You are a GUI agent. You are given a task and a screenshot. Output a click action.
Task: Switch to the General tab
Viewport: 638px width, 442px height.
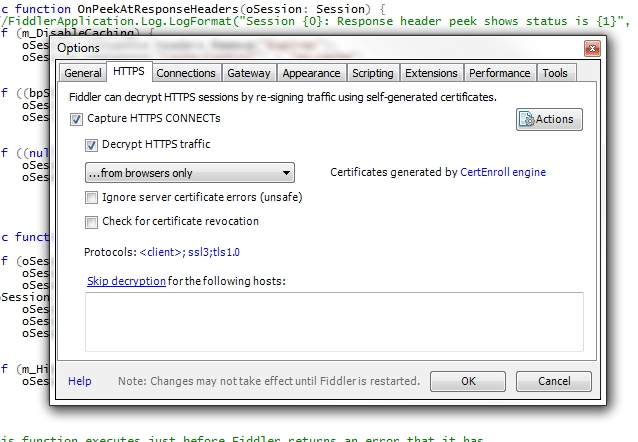click(x=83, y=73)
